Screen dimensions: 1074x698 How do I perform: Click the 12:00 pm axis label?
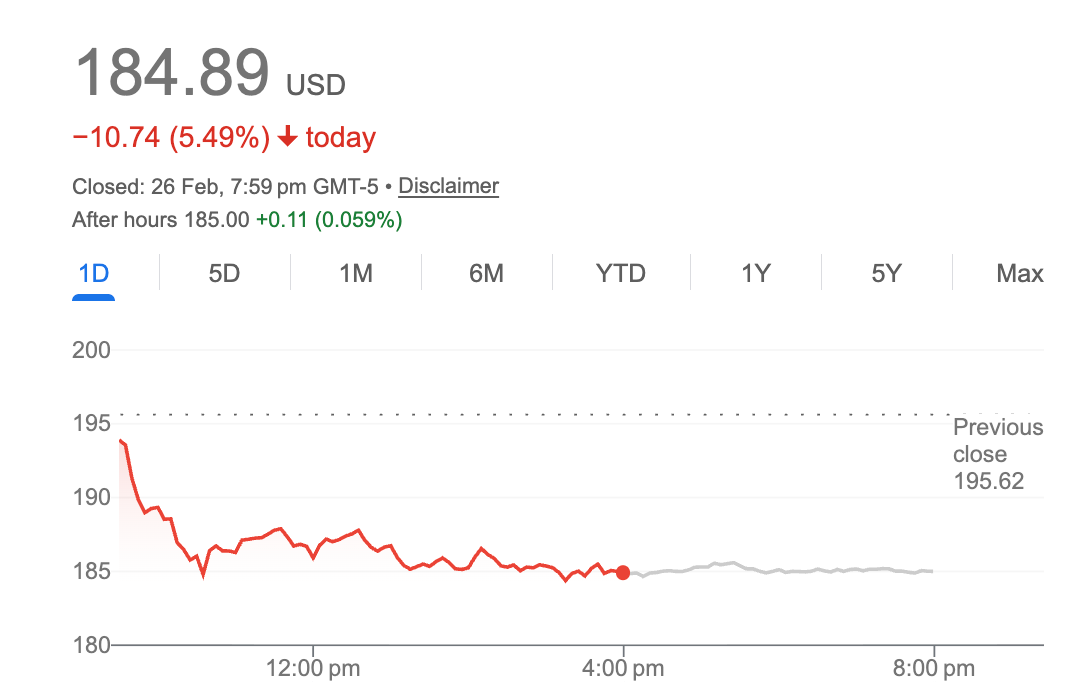[x=313, y=667]
